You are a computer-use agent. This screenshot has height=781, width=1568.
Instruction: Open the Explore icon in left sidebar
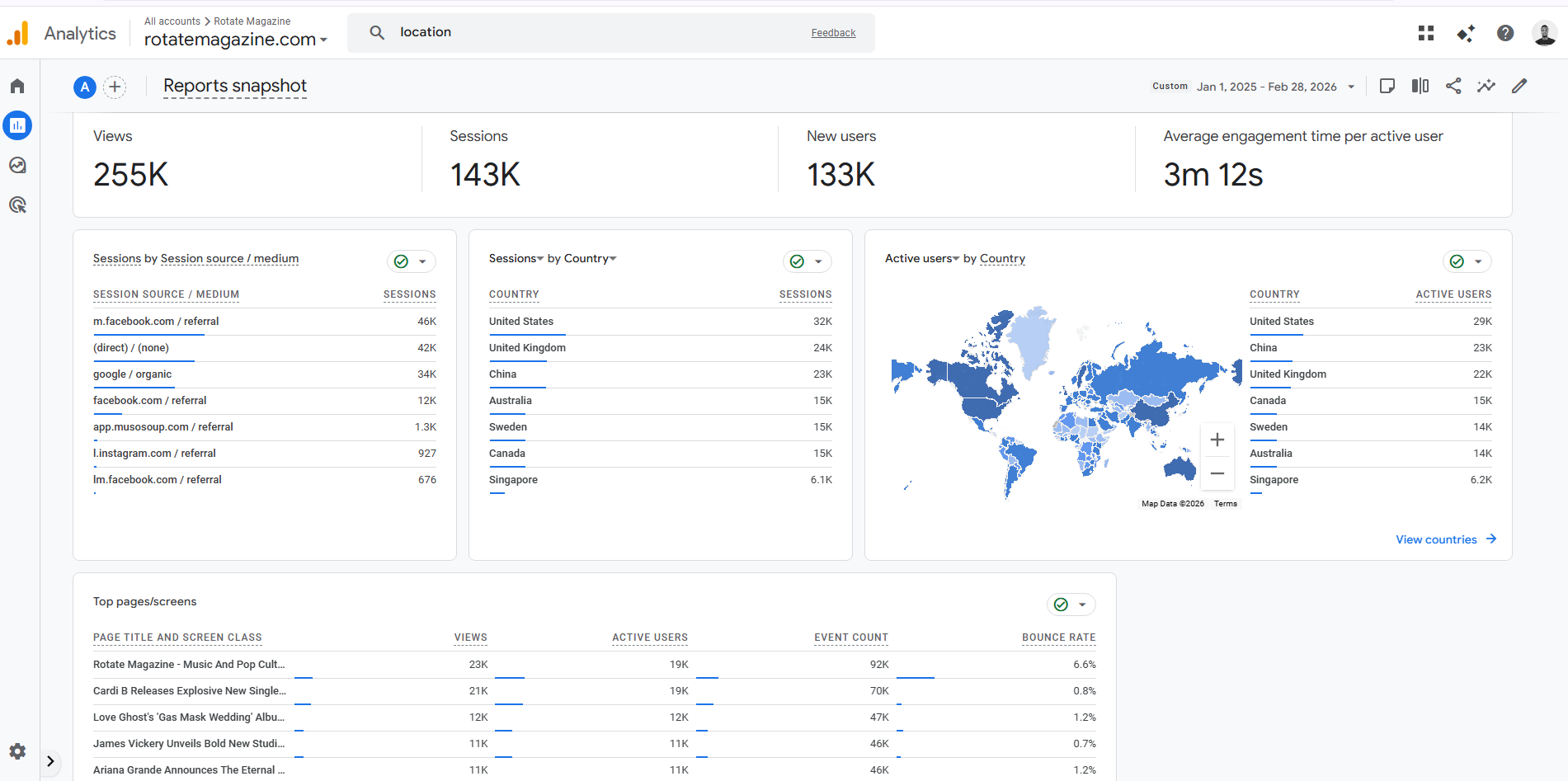pyautogui.click(x=17, y=166)
